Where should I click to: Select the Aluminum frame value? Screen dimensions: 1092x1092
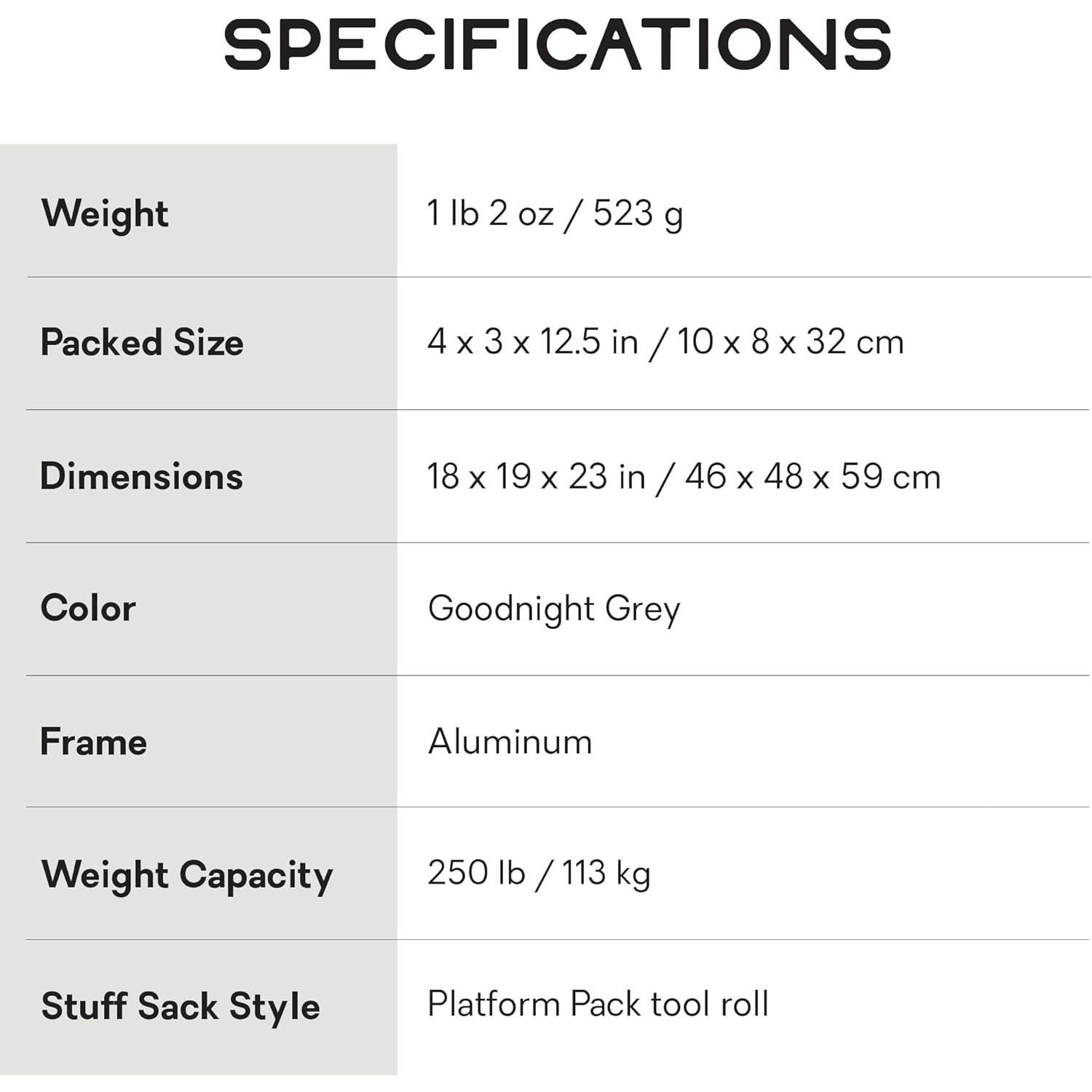pos(510,742)
